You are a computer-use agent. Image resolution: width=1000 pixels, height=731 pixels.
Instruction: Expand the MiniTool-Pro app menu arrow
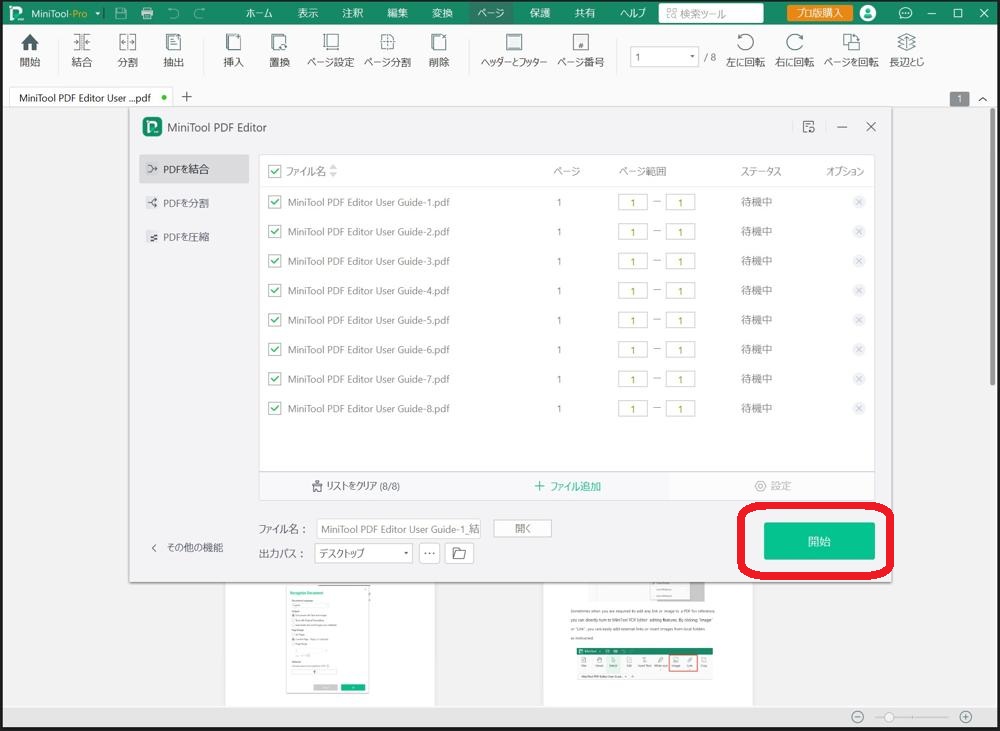tap(98, 13)
